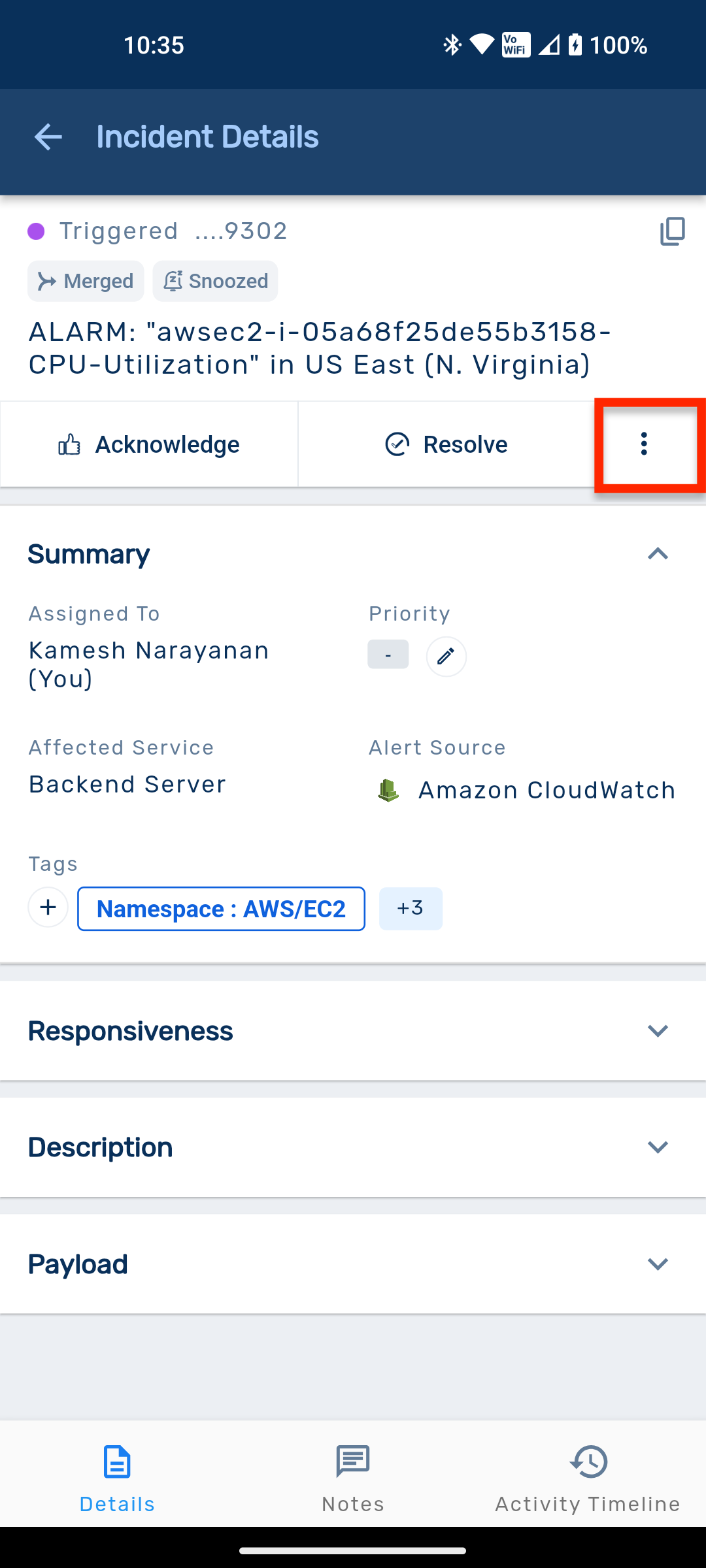Open the three-dot more actions menu
This screenshot has height=1568, width=706.
(x=645, y=444)
